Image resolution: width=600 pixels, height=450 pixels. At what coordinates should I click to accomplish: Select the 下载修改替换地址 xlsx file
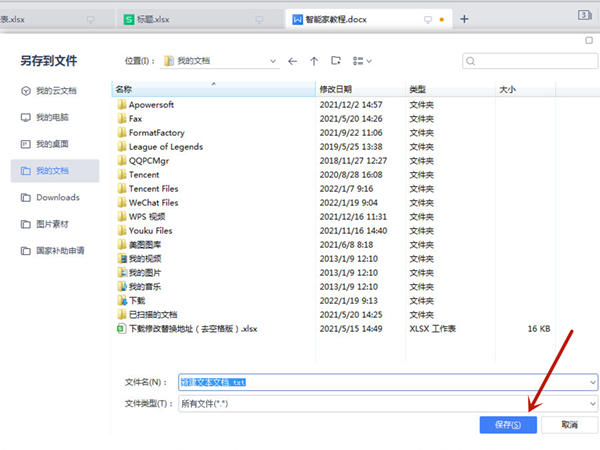click(193, 327)
